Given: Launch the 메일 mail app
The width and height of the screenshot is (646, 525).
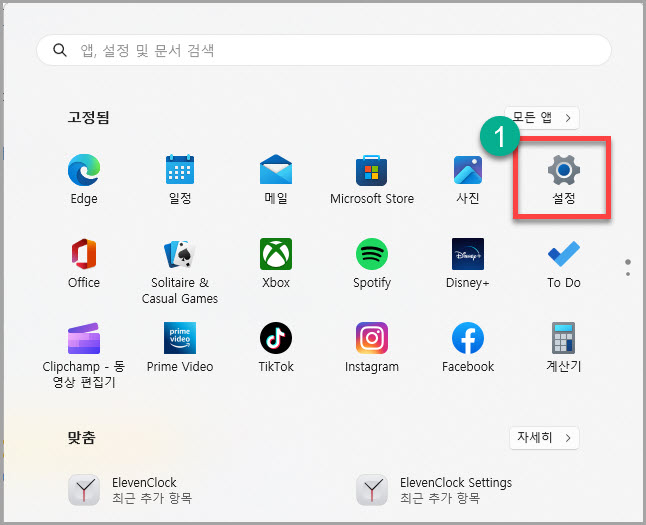Looking at the screenshot, I should point(276,178).
